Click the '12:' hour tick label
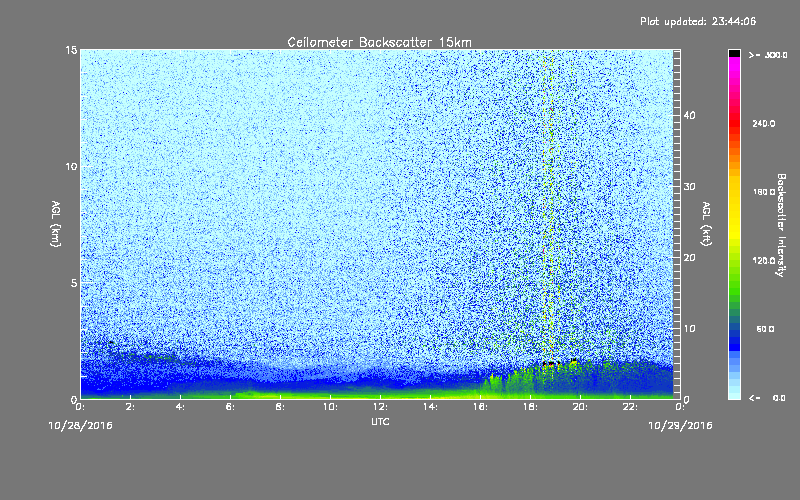Image resolution: width=800 pixels, height=500 pixels. (x=380, y=407)
